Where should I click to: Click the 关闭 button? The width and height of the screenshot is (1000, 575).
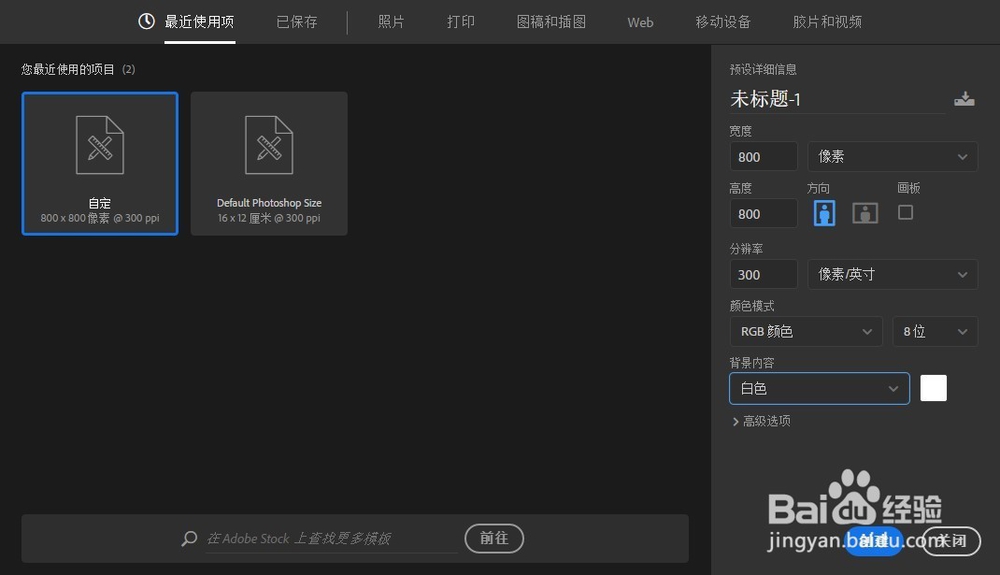point(951,541)
